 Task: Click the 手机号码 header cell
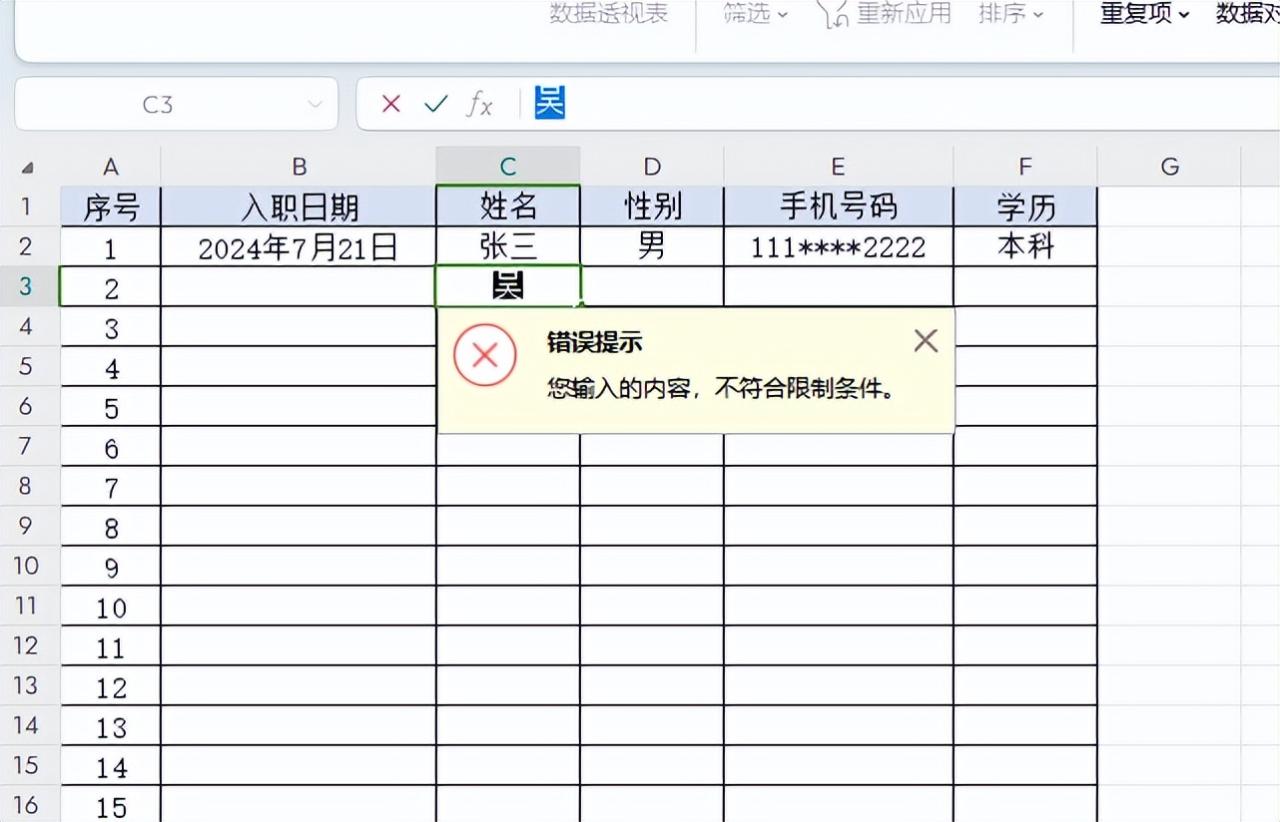pyautogui.click(x=838, y=207)
